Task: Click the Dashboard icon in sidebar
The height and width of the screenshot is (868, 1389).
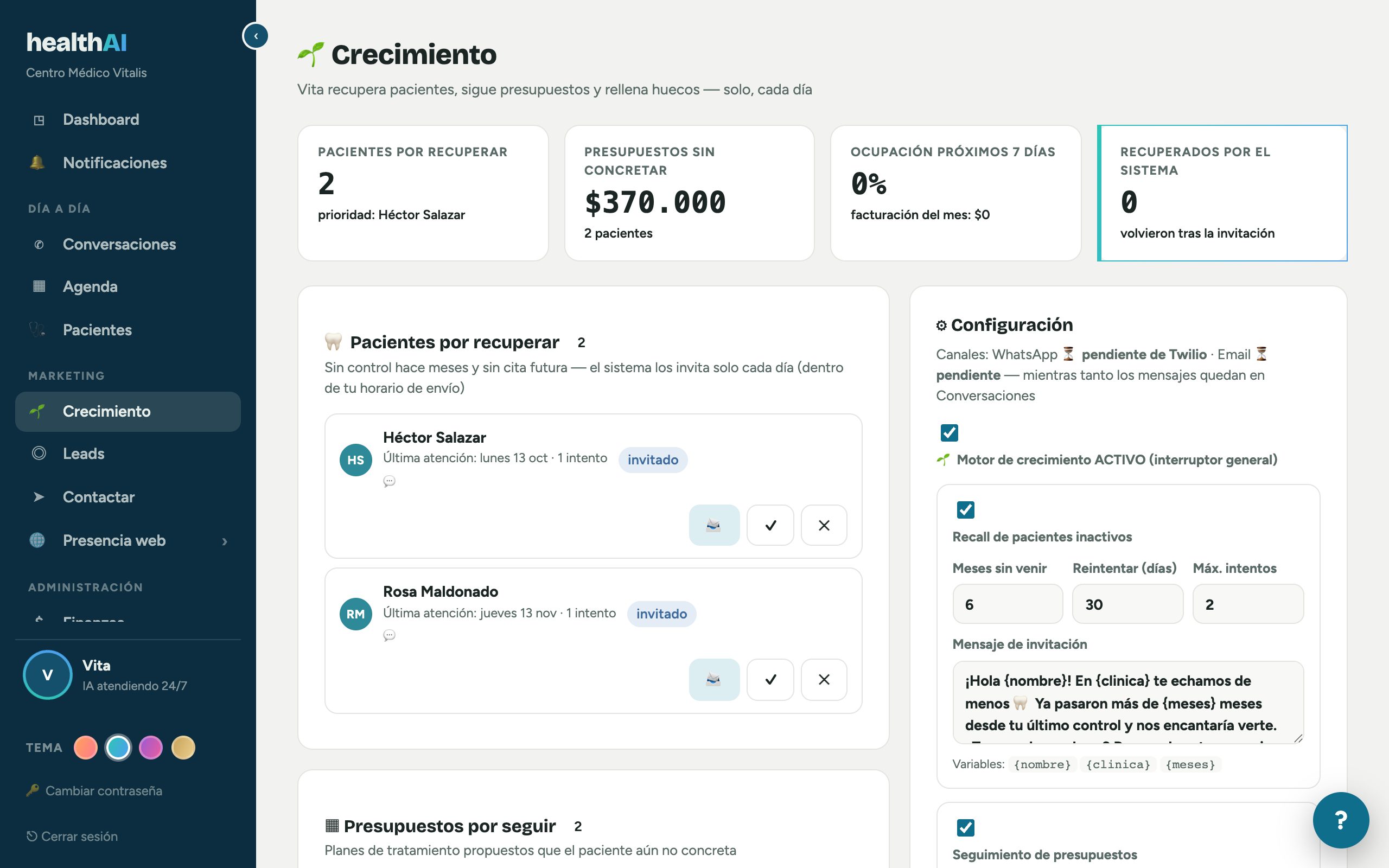Action: (39, 120)
